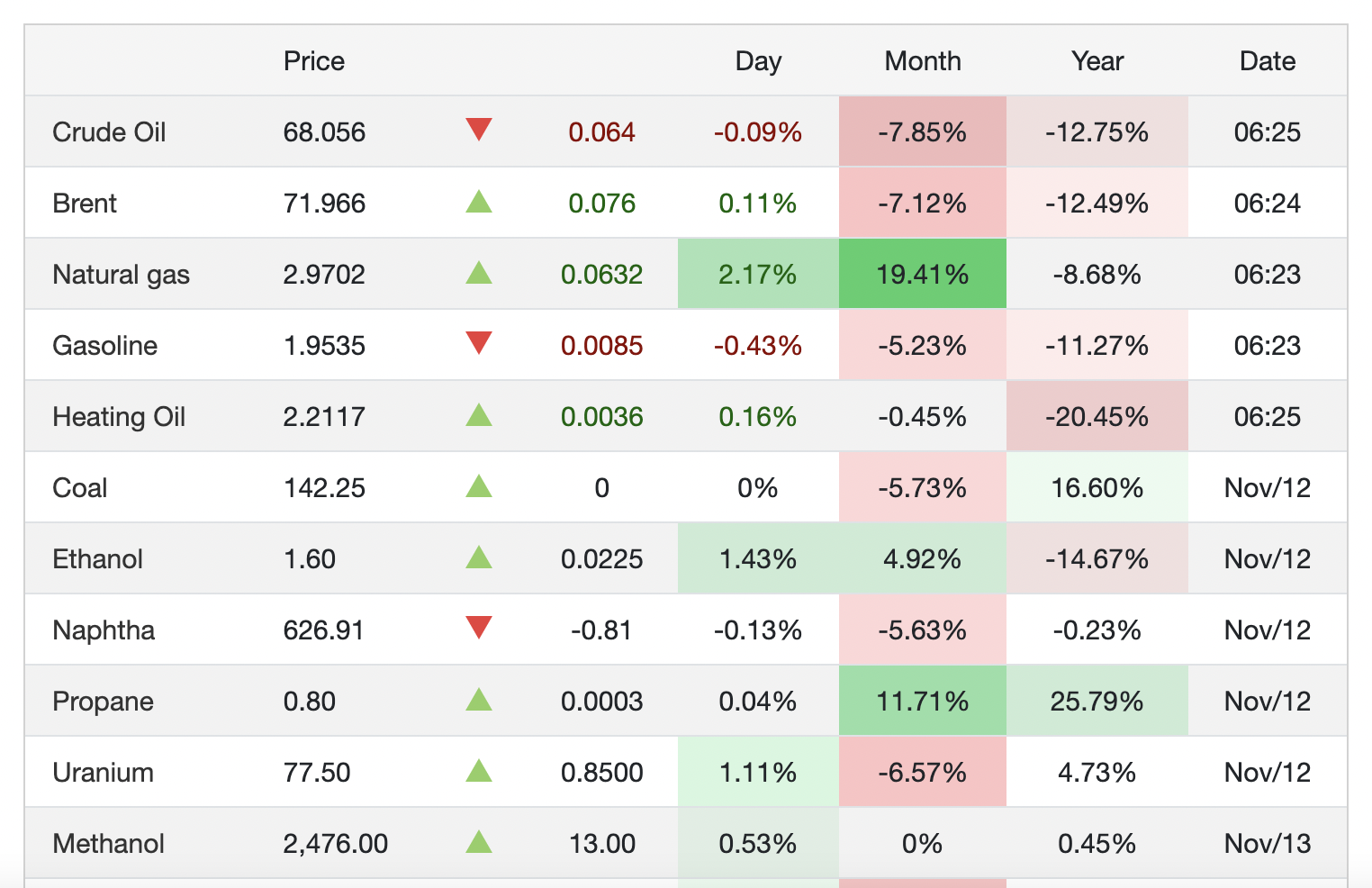Image resolution: width=1372 pixels, height=888 pixels.
Task: Click the red down arrow for Naphtha
Action: [479, 628]
